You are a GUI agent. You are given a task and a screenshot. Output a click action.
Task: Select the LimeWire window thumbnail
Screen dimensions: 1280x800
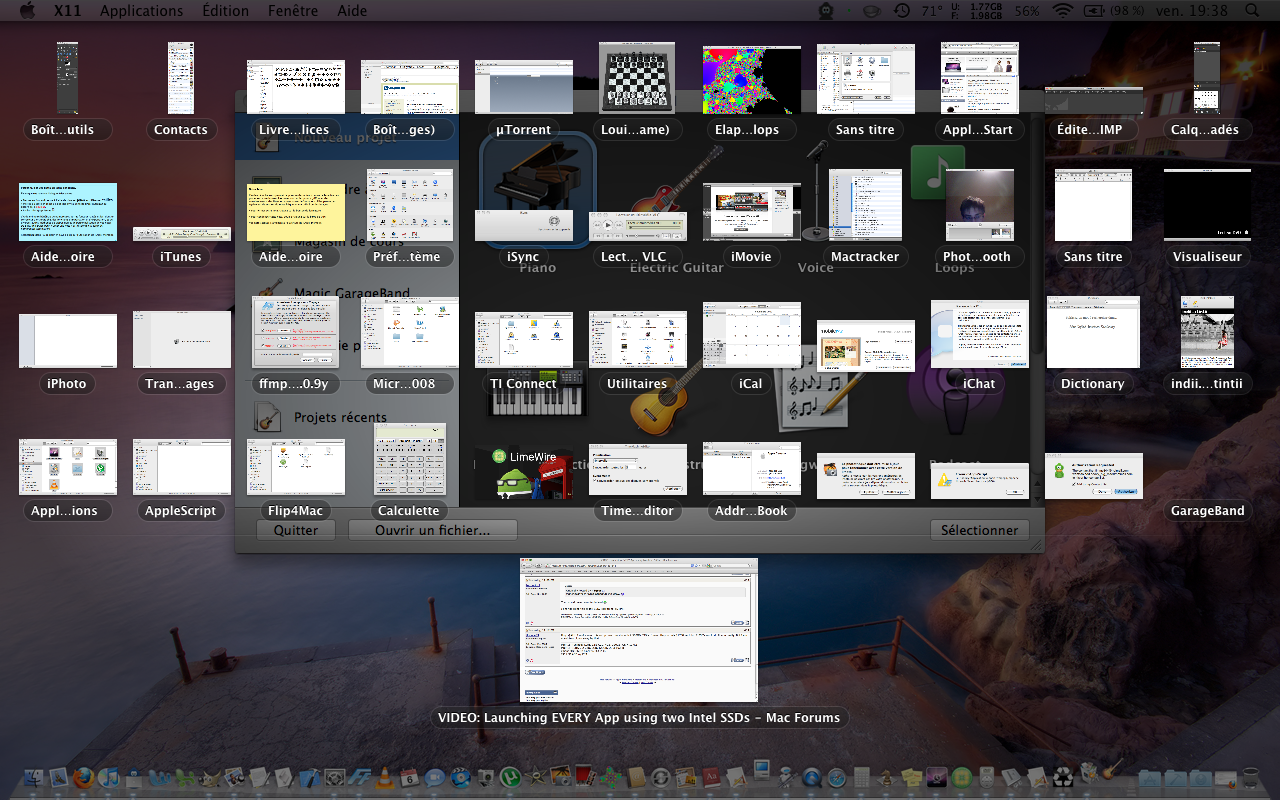coord(524,472)
